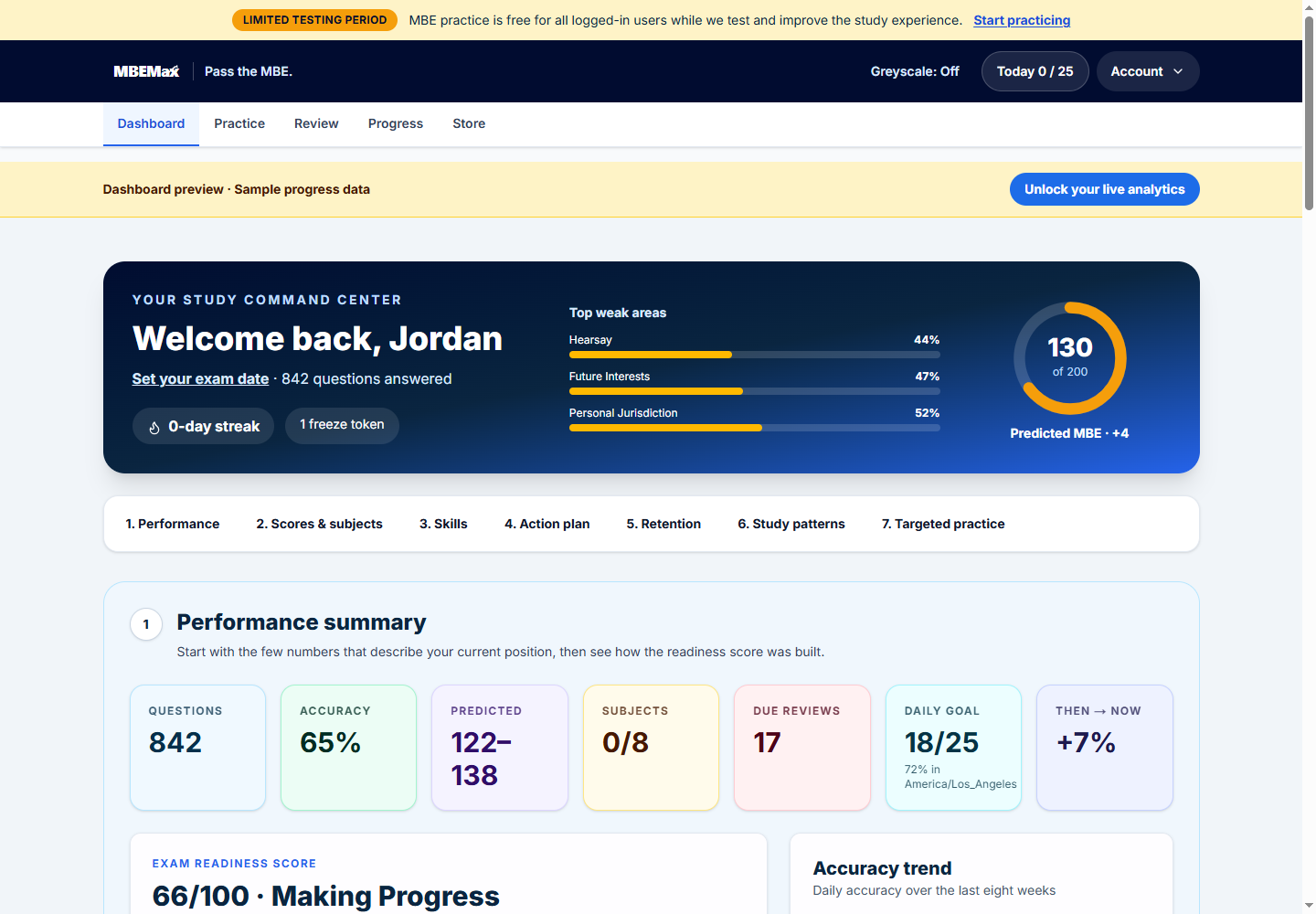Open the Account dropdown menu
Image resolution: width=1316 pixels, height=914 pixels.
point(1148,71)
